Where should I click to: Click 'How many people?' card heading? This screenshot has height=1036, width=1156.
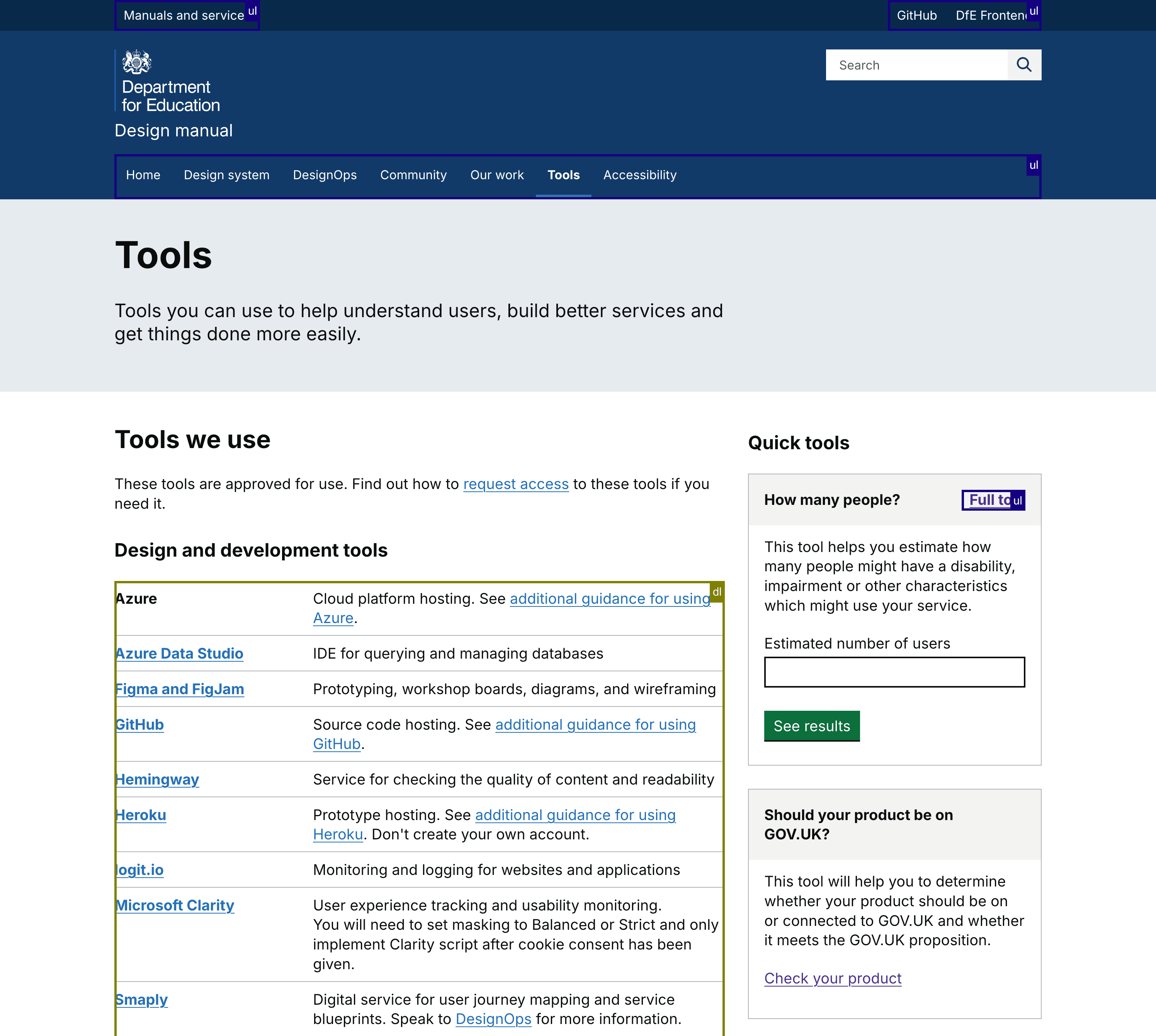831,500
